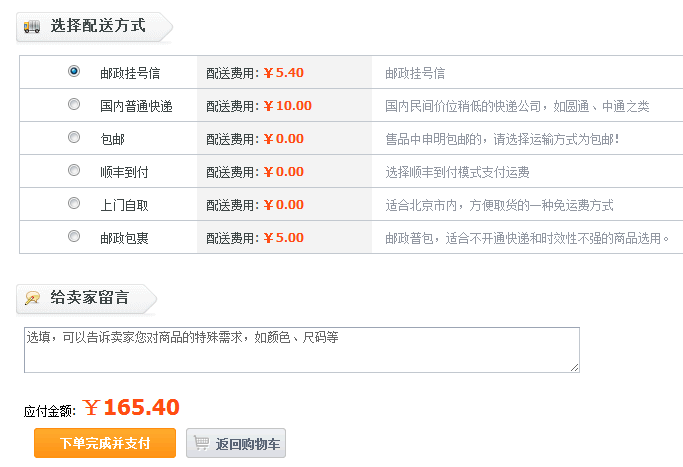
Task: Click the shopping cart icon
Action: tap(201, 443)
